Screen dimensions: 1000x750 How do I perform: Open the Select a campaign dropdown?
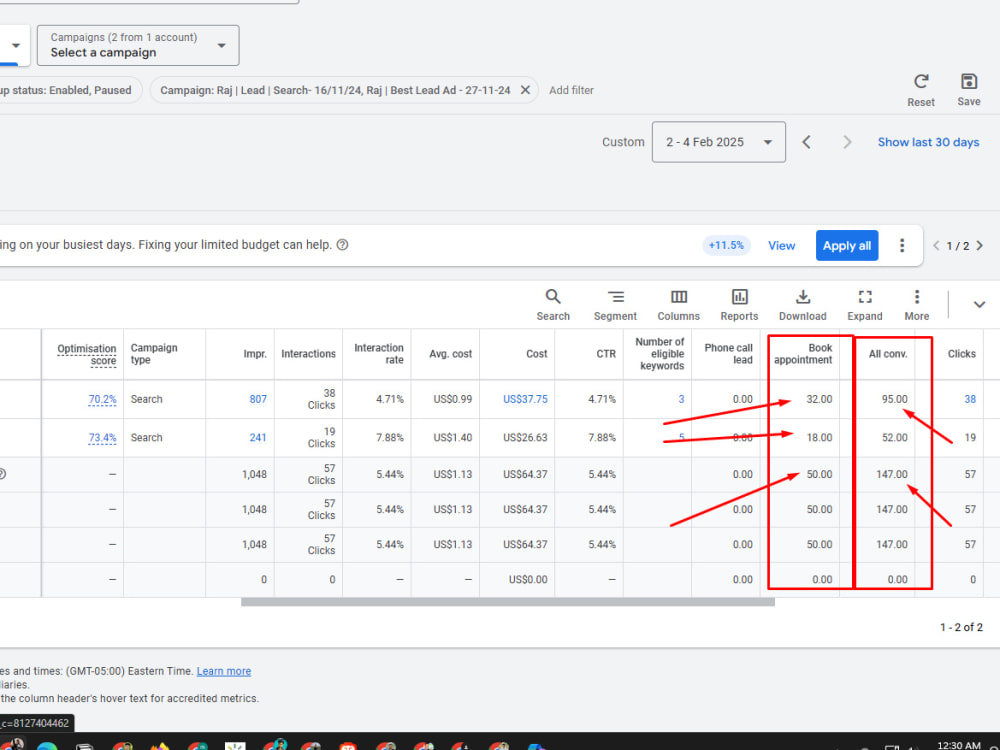click(138, 45)
